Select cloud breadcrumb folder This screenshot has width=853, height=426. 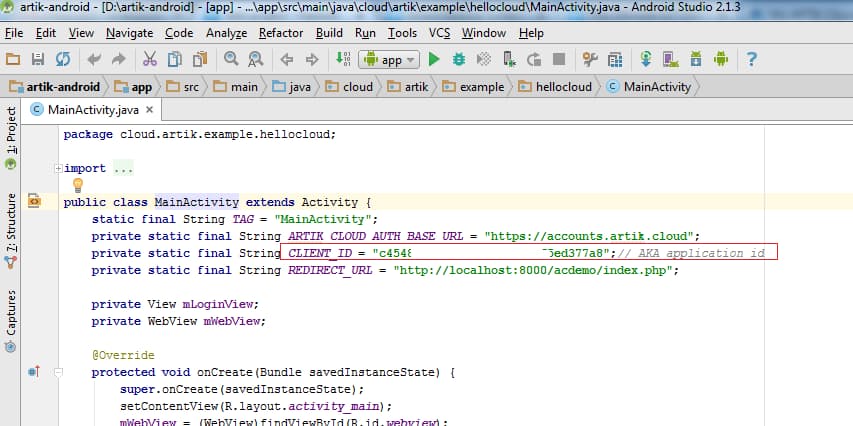click(349, 87)
